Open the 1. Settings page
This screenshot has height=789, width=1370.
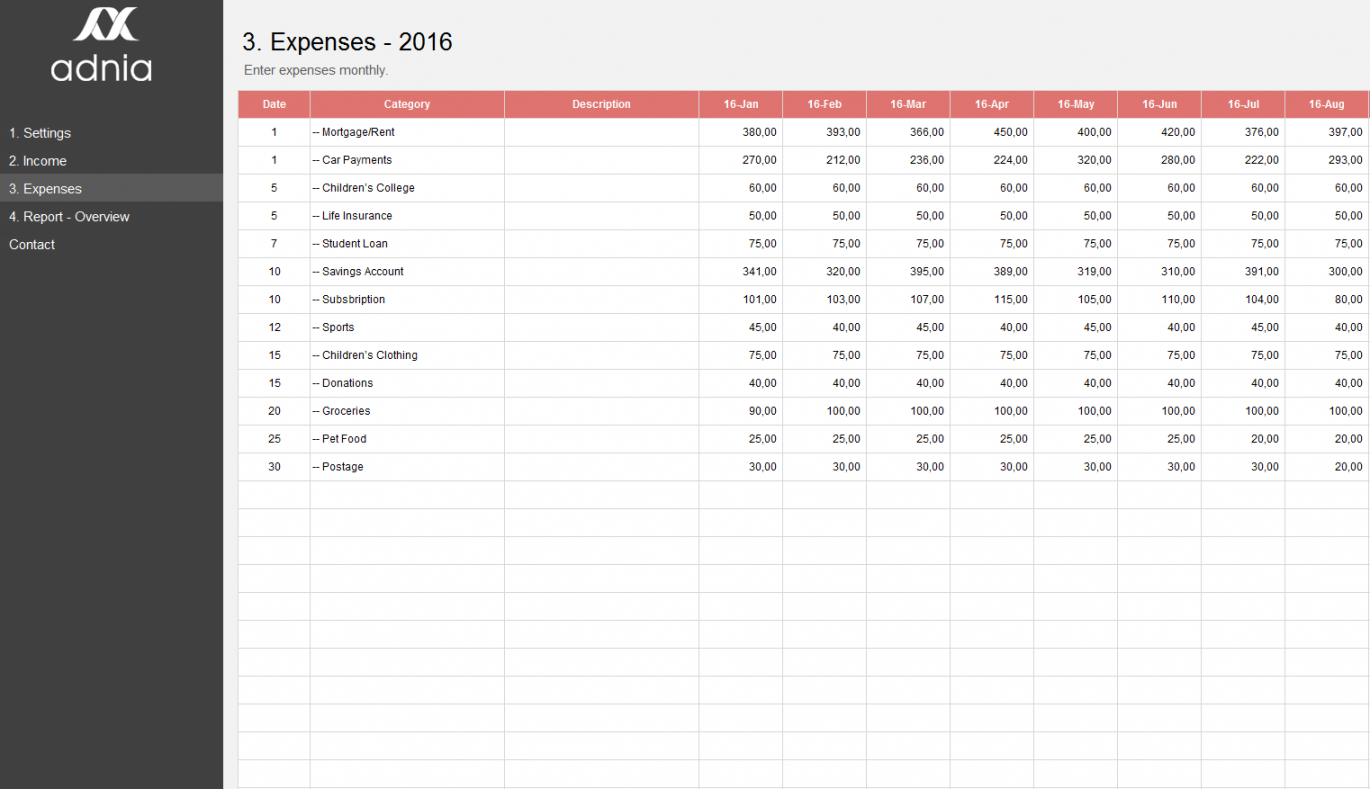click(40, 133)
